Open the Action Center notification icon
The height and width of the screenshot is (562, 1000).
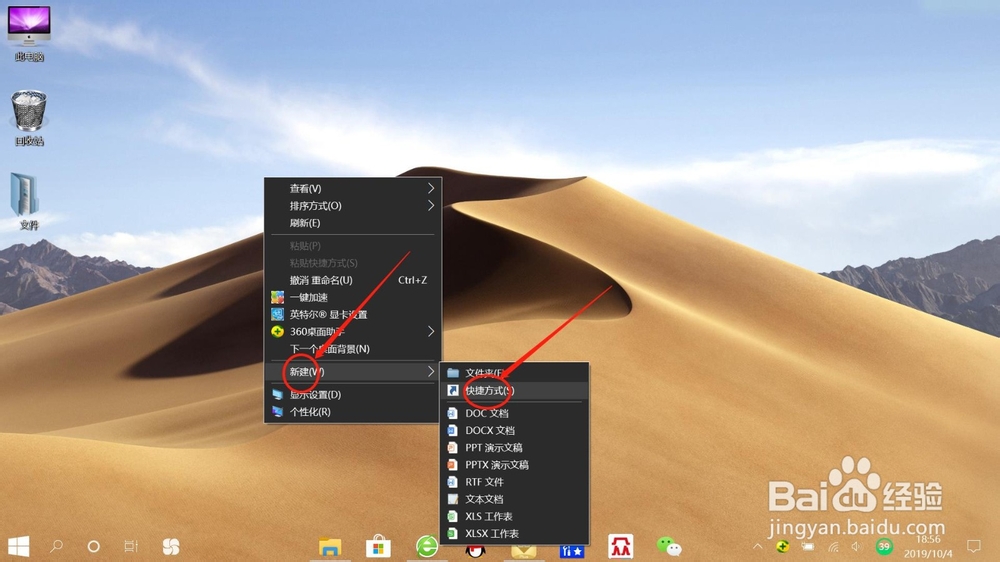click(x=973, y=547)
